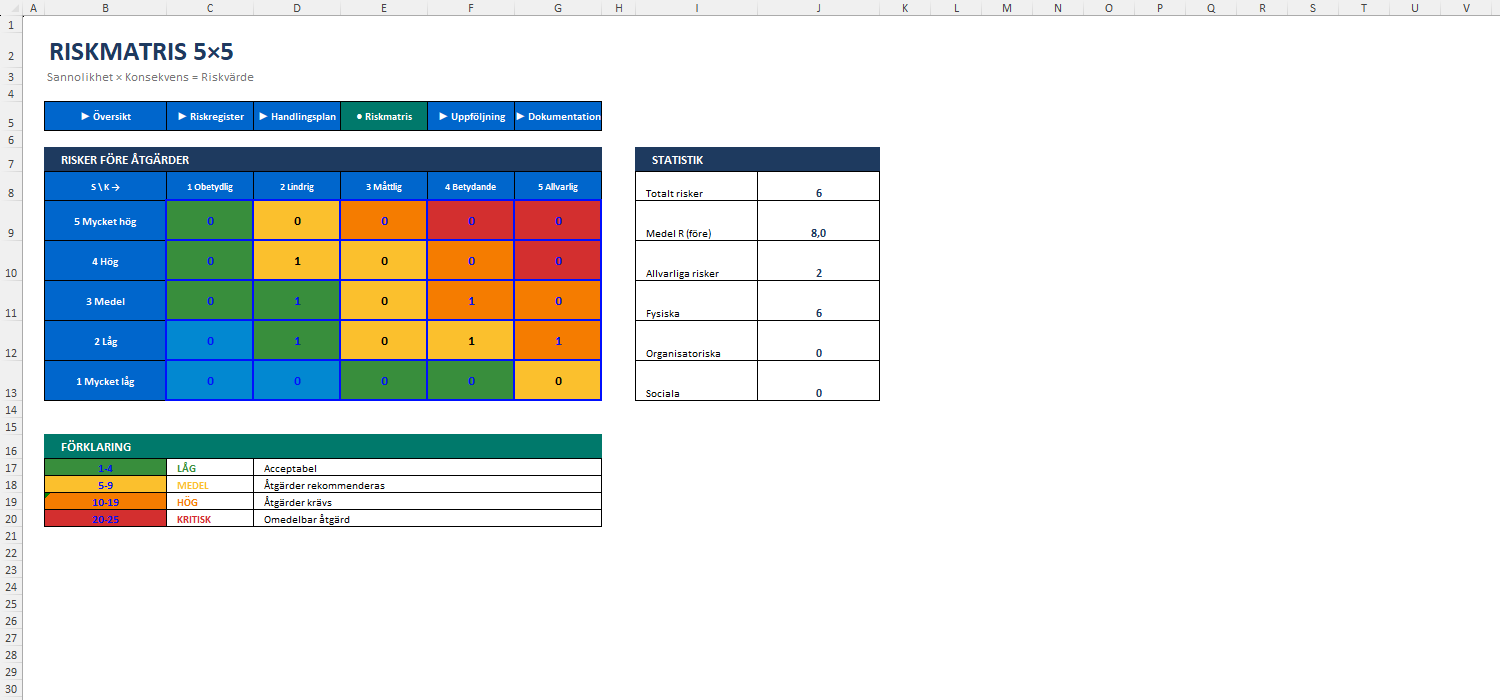Viewport: 1500px width, 700px height.
Task: Click the FÖRKLARING legend header
Action: click(x=323, y=447)
